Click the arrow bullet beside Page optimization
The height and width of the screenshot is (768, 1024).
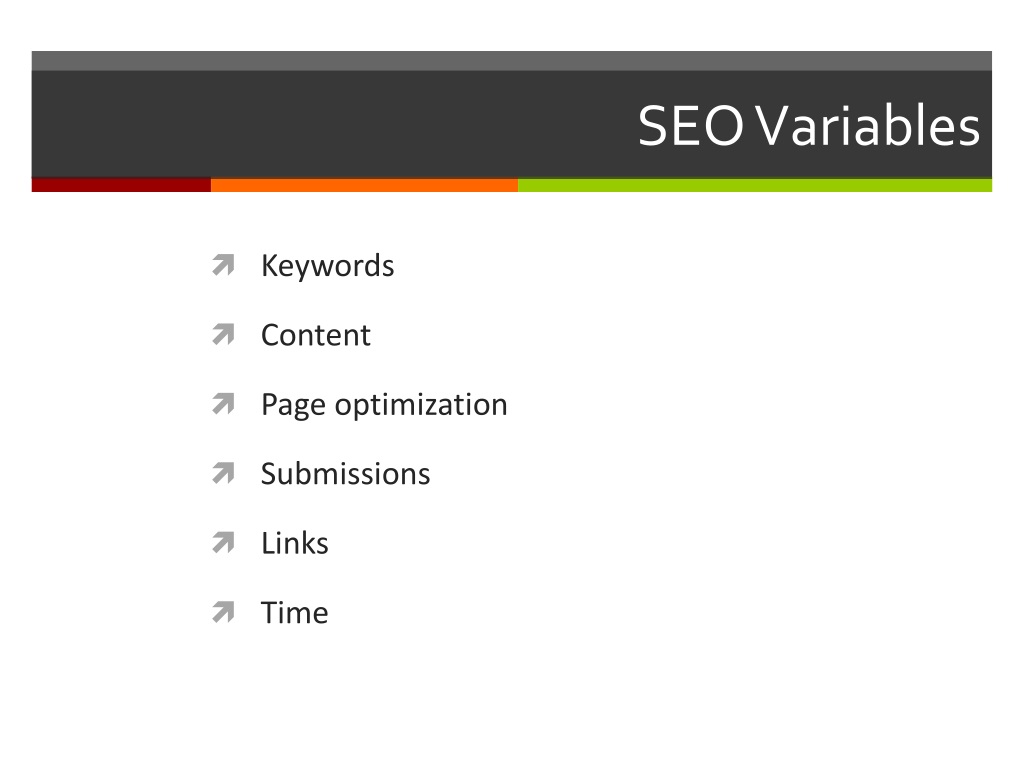pyautogui.click(x=223, y=404)
